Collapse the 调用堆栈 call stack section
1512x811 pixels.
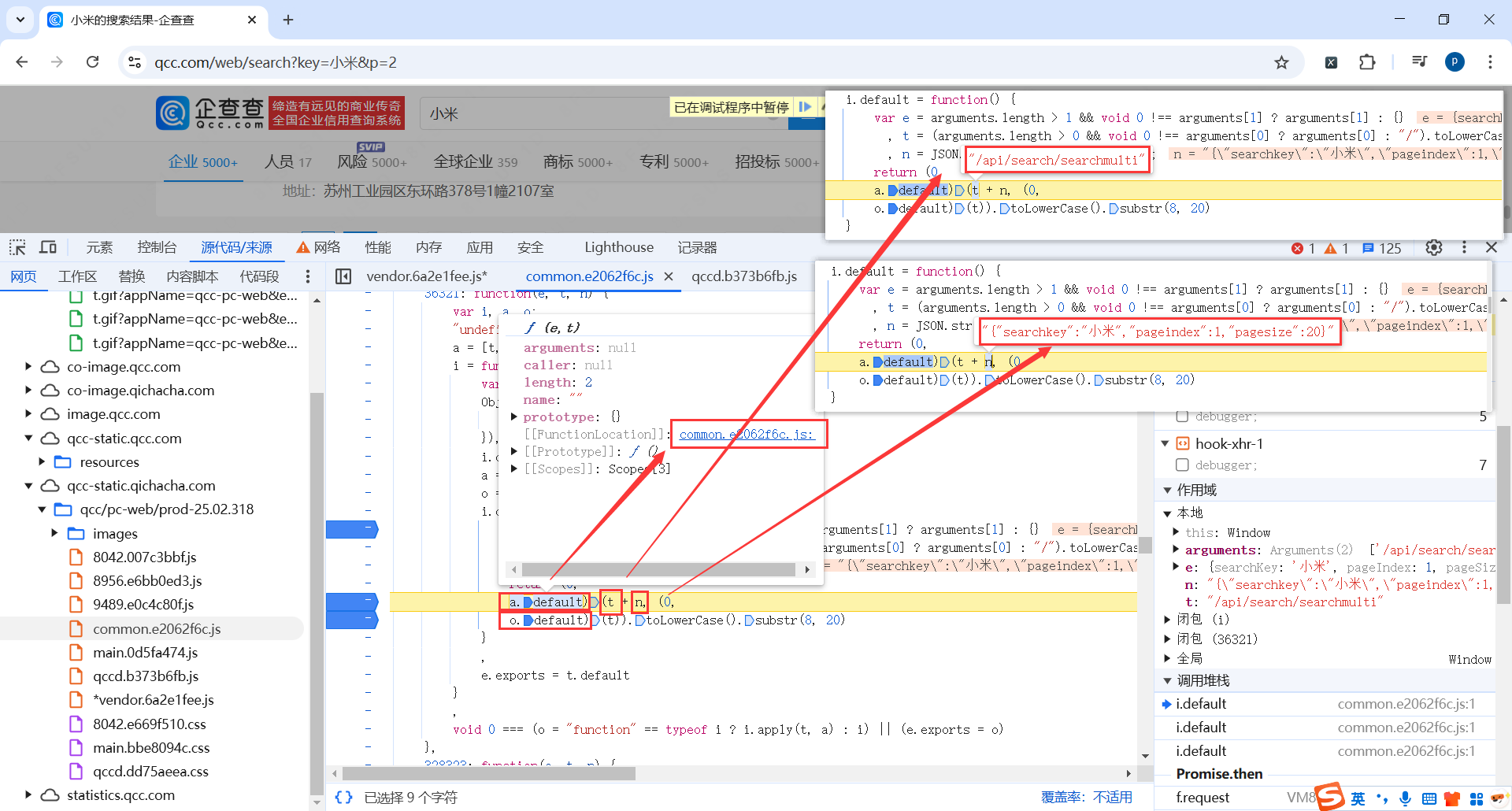pyautogui.click(x=1167, y=680)
